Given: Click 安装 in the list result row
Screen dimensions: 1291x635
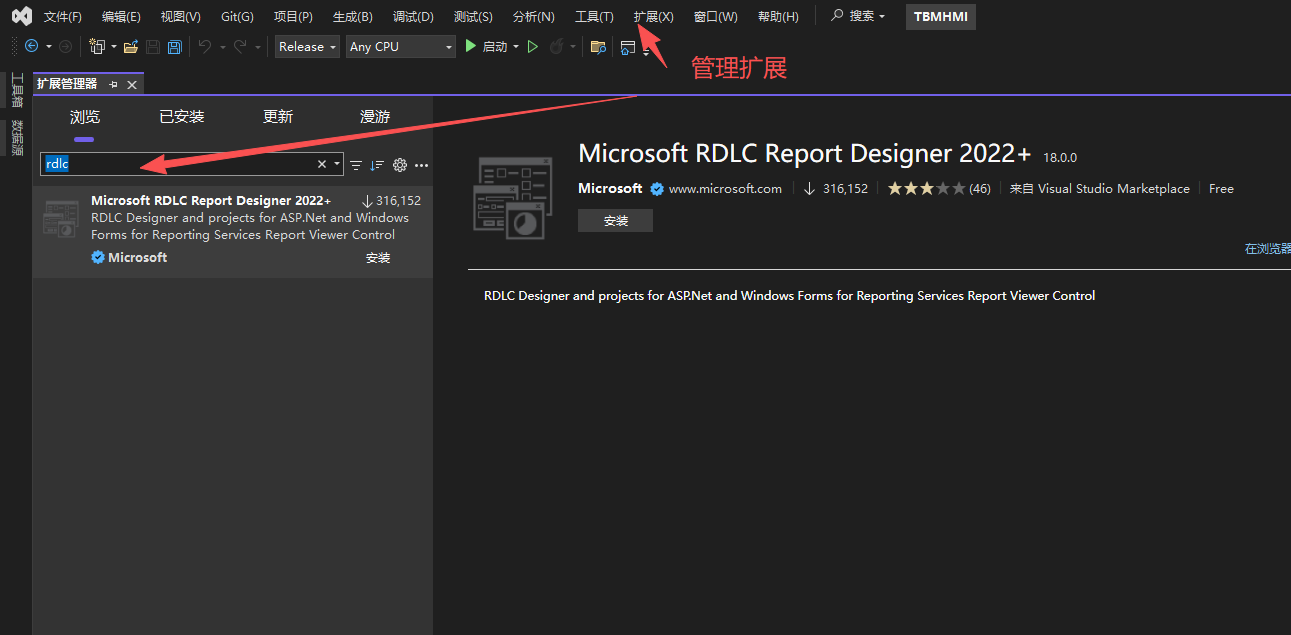Looking at the screenshot, I should (x=378, y=258).
